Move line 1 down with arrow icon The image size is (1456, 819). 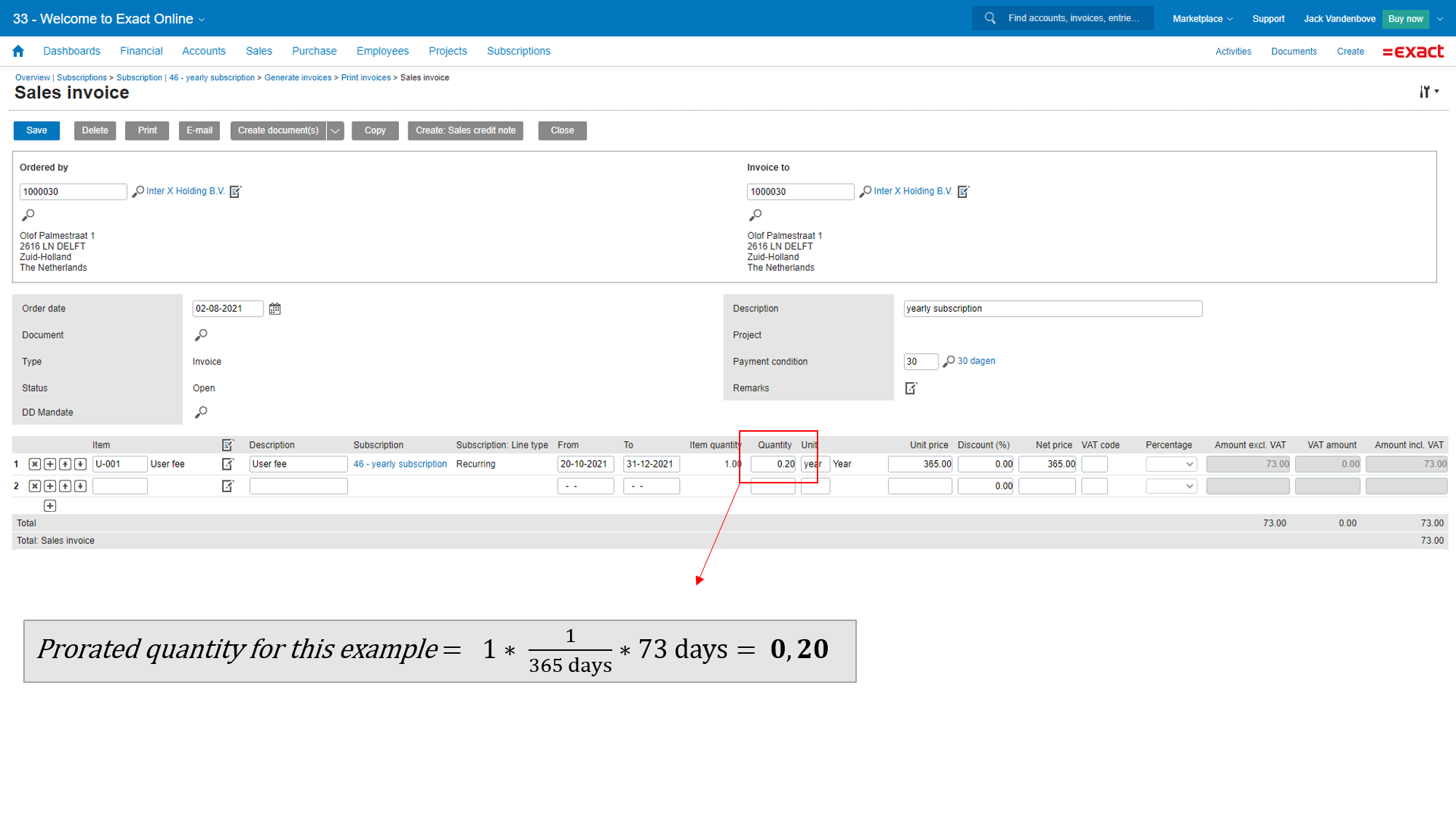[81, 464]
